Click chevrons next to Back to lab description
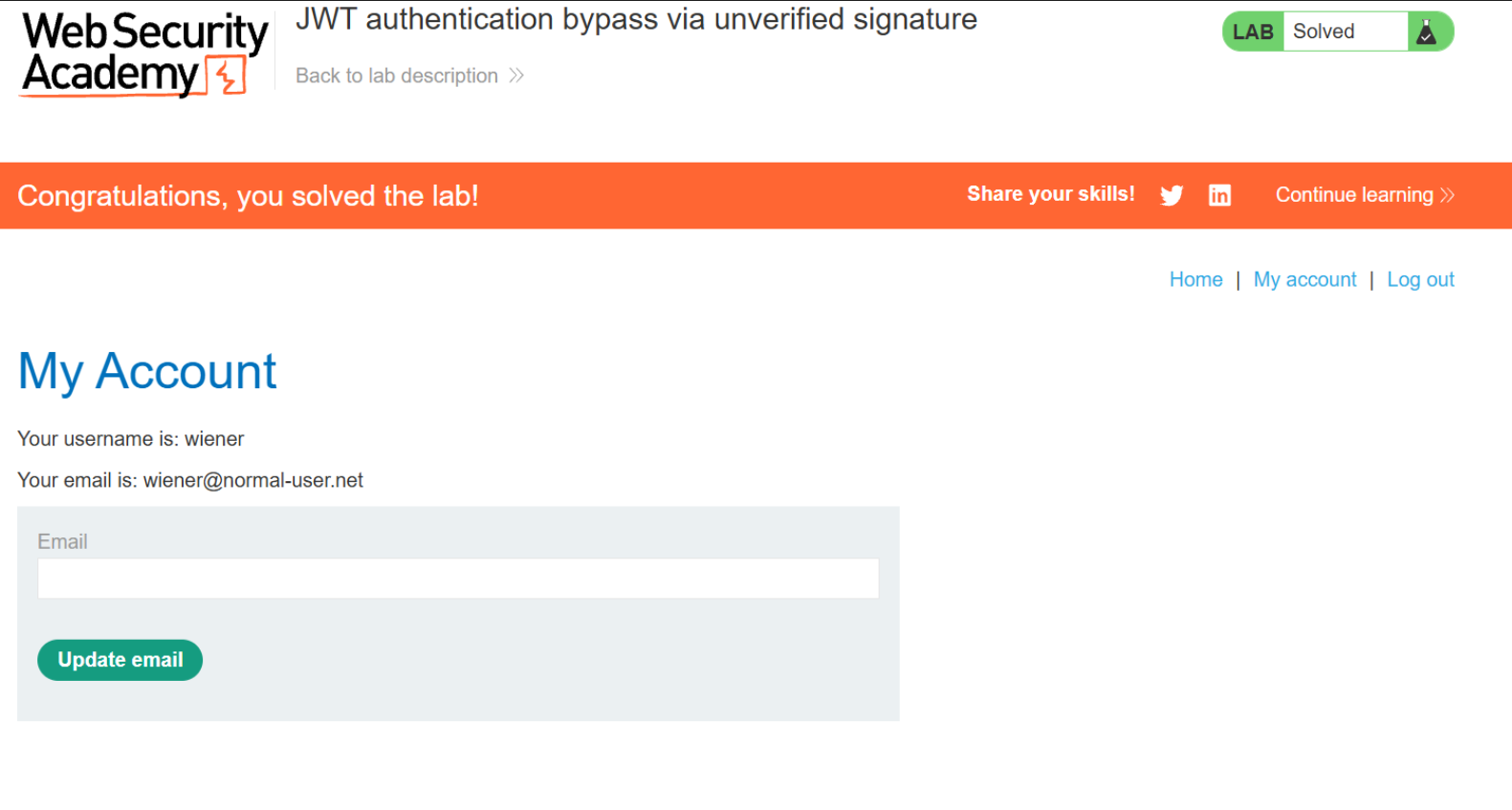 click(516, 76)
